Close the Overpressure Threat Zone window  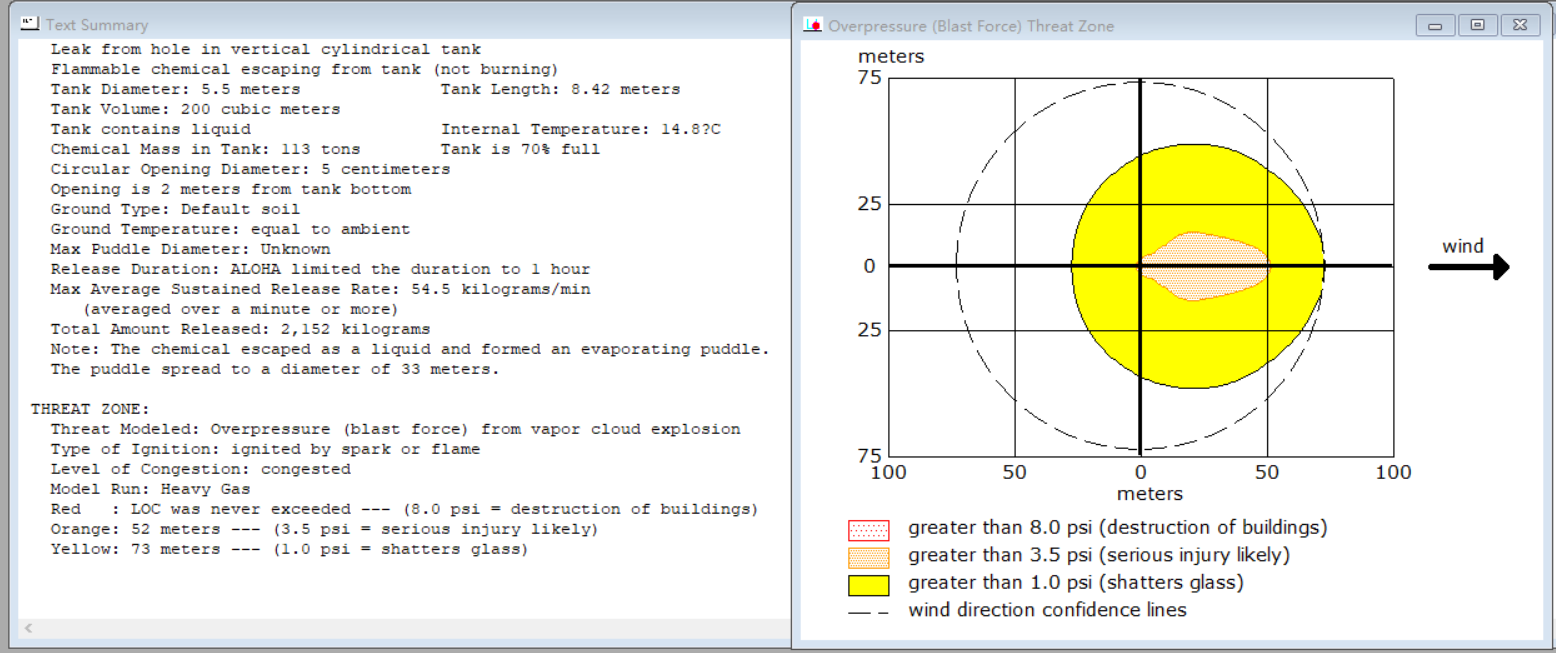coord(1519,26)
